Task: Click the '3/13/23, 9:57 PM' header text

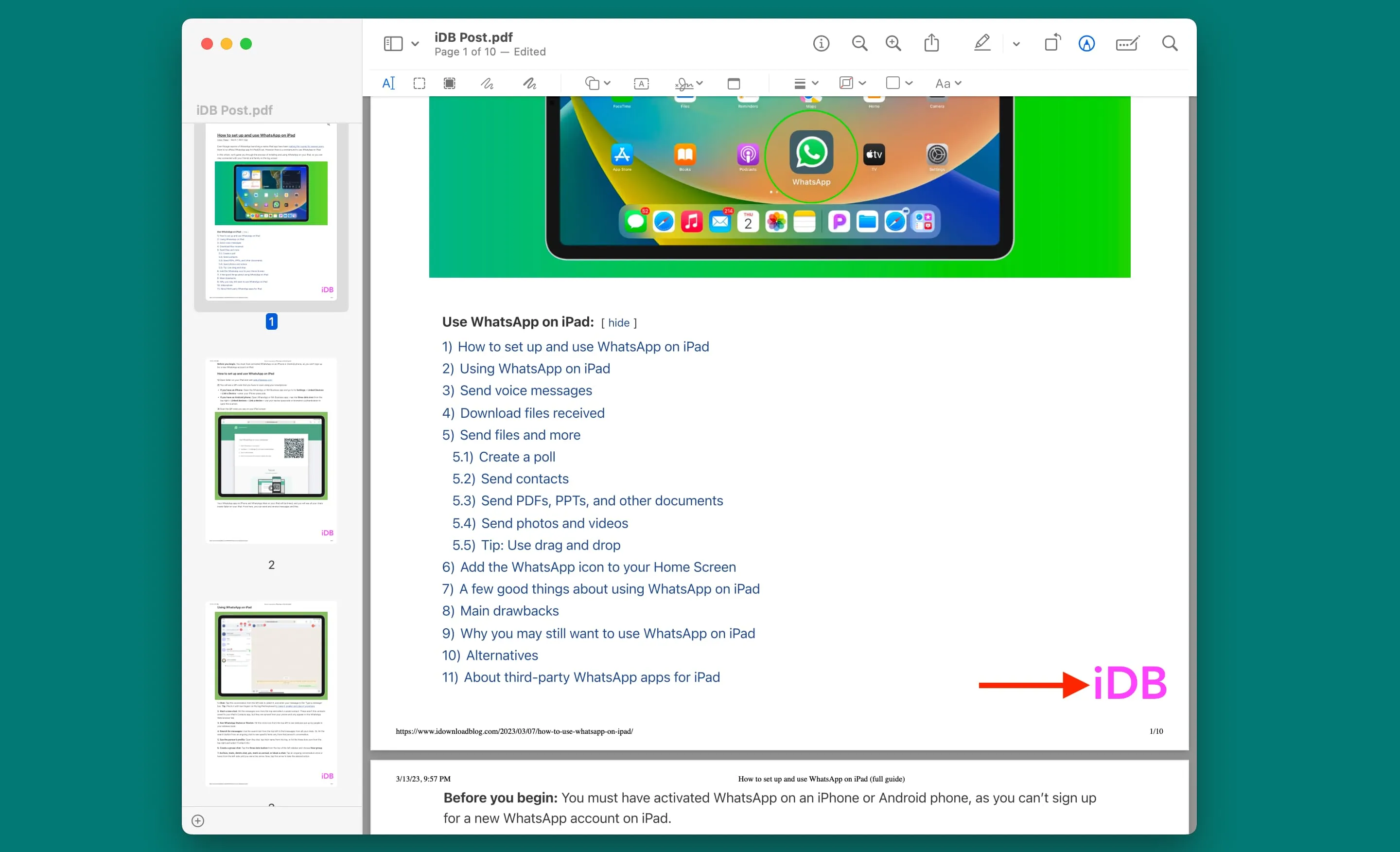Action: point(423,779)
